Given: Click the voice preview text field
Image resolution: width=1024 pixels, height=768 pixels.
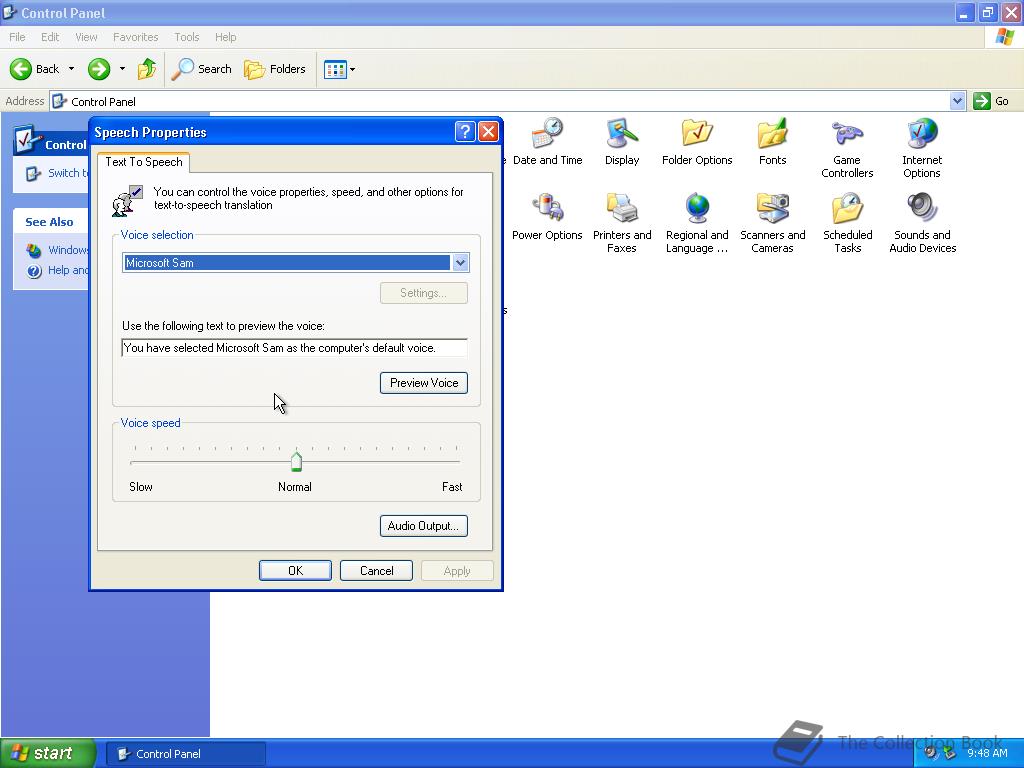Looking at the screenshot, I should 295,348.
